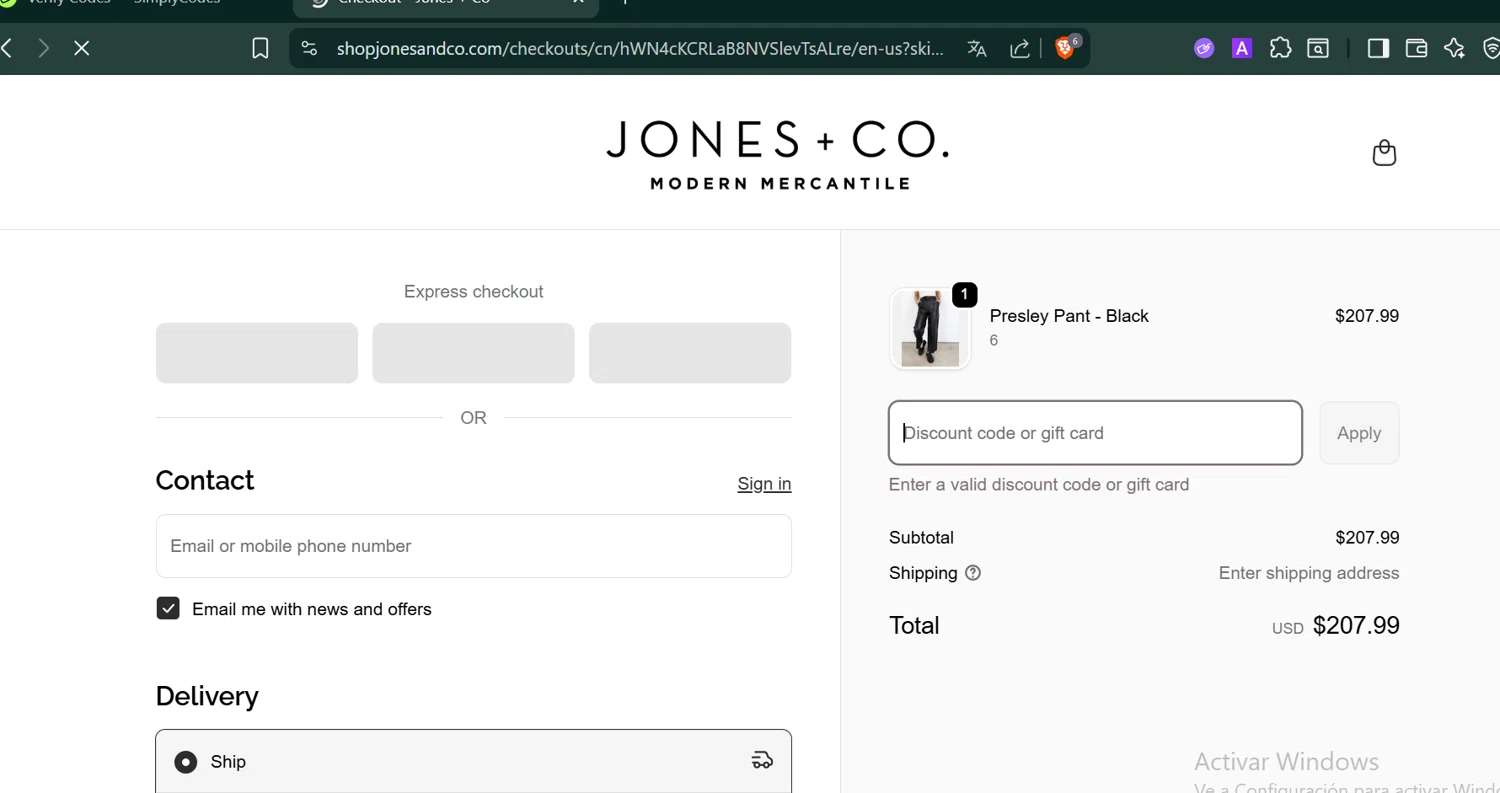Image resolution: width=1500 pixels, height=793 pixels.
Task: Show shipping help question mark
Action: (973, 573)
